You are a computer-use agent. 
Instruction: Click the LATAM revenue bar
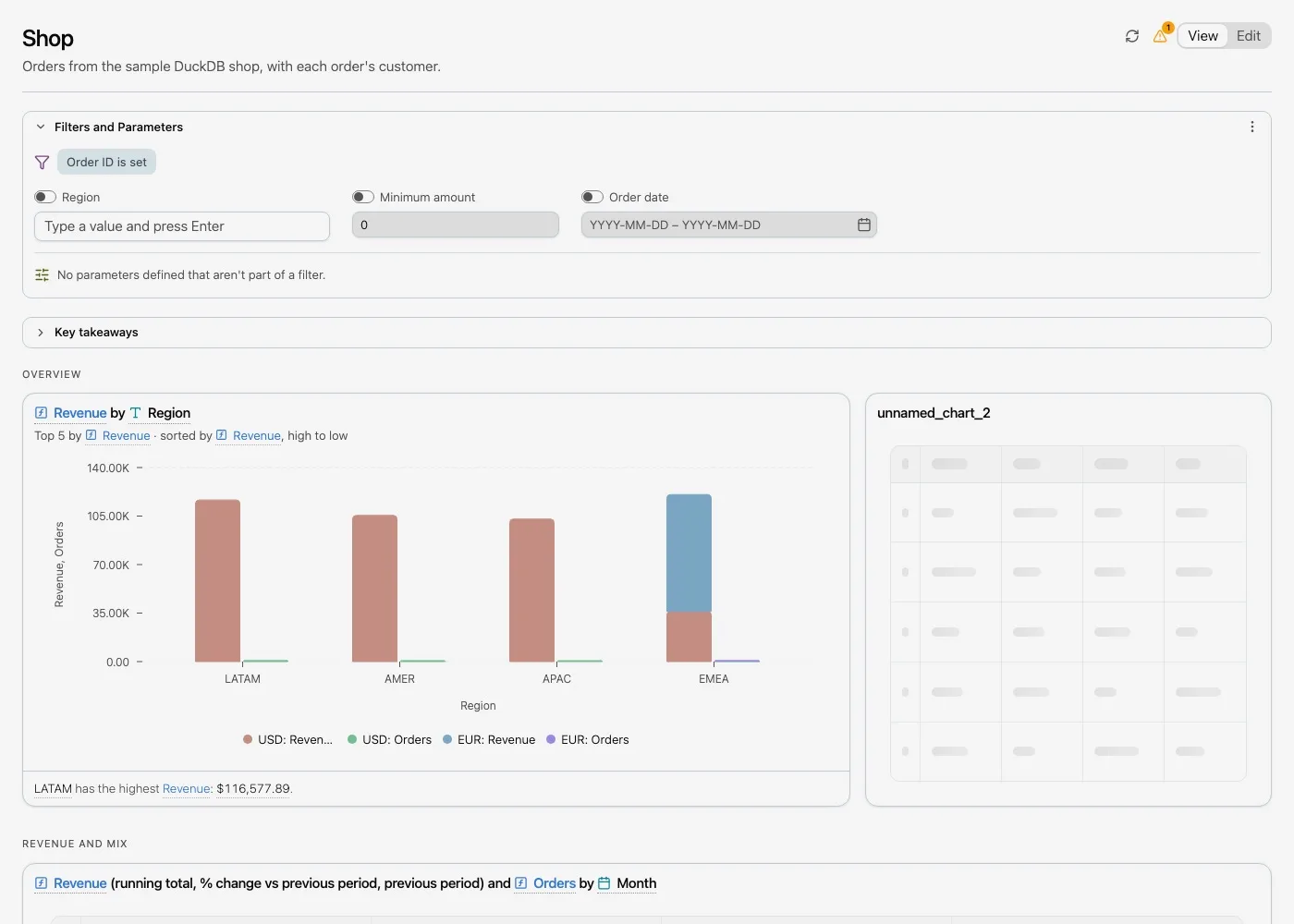click(x=218, y=580)
